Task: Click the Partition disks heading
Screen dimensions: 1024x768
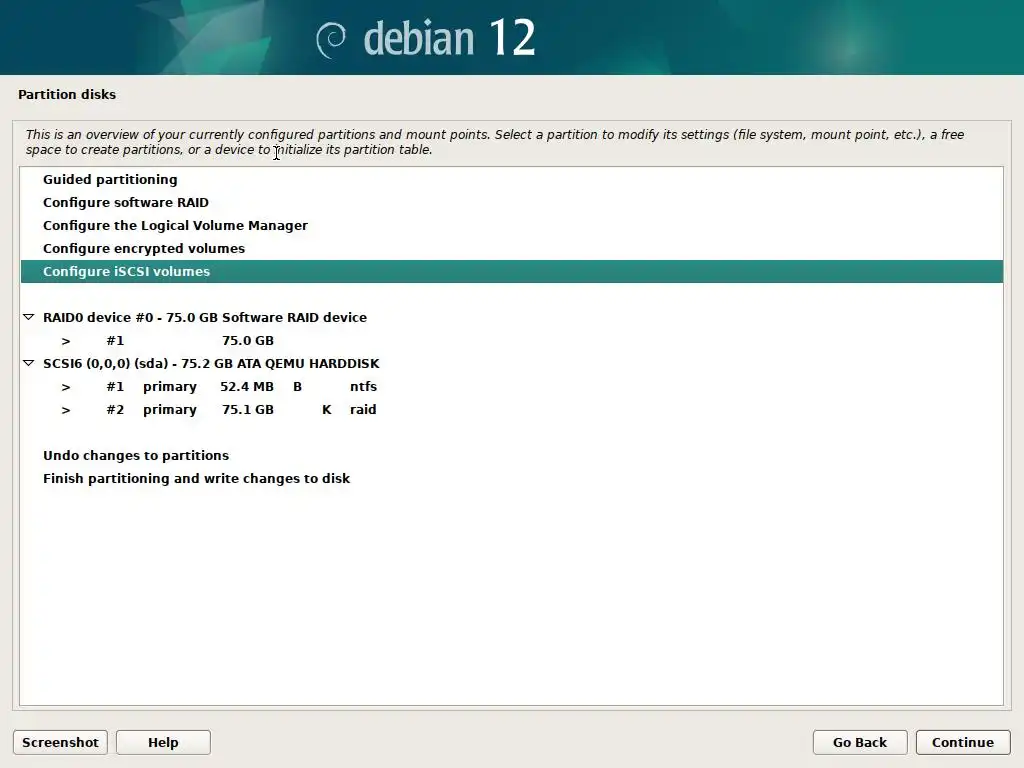Action: 67,94
